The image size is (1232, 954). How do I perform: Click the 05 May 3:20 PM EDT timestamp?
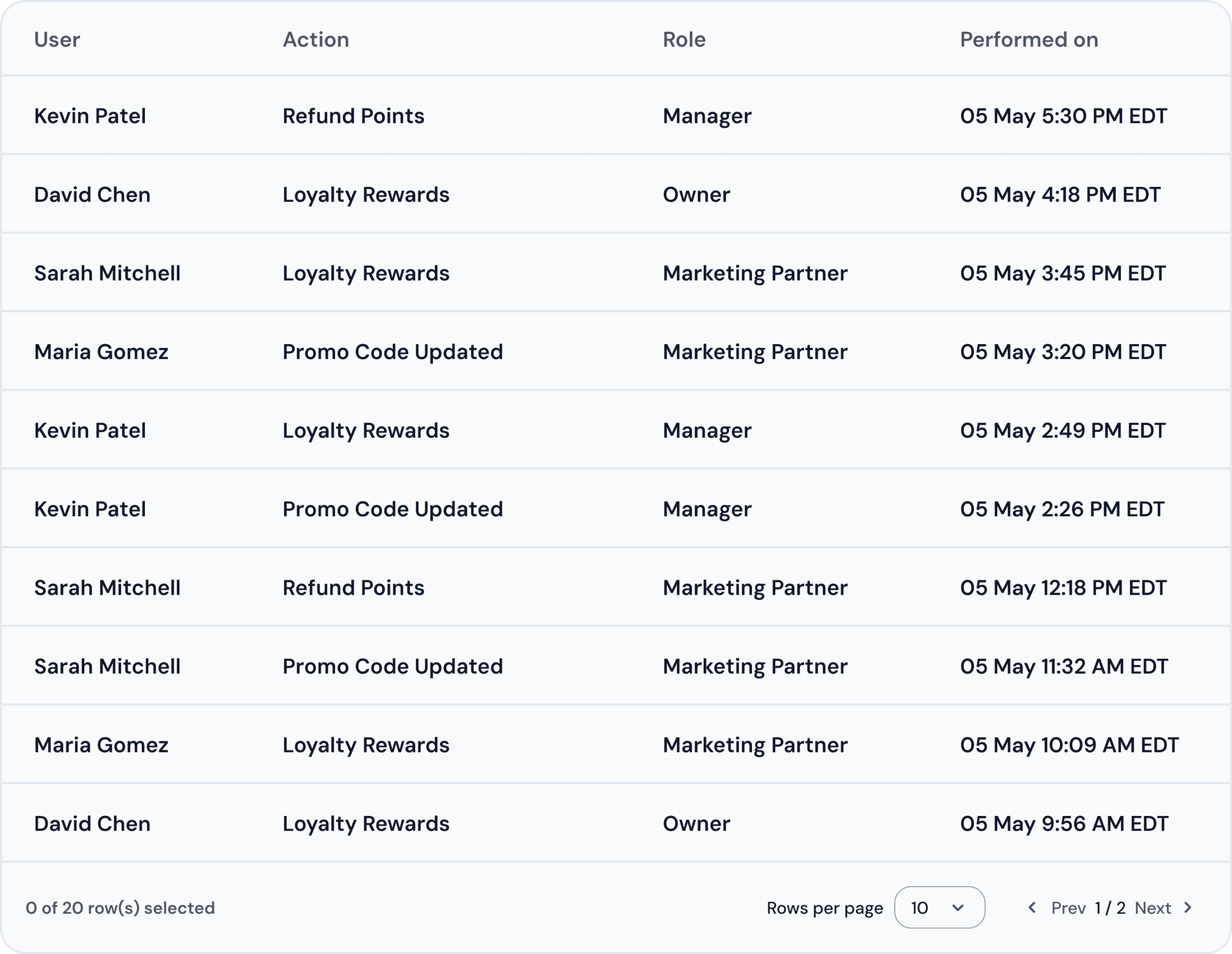pos(1063,352)
